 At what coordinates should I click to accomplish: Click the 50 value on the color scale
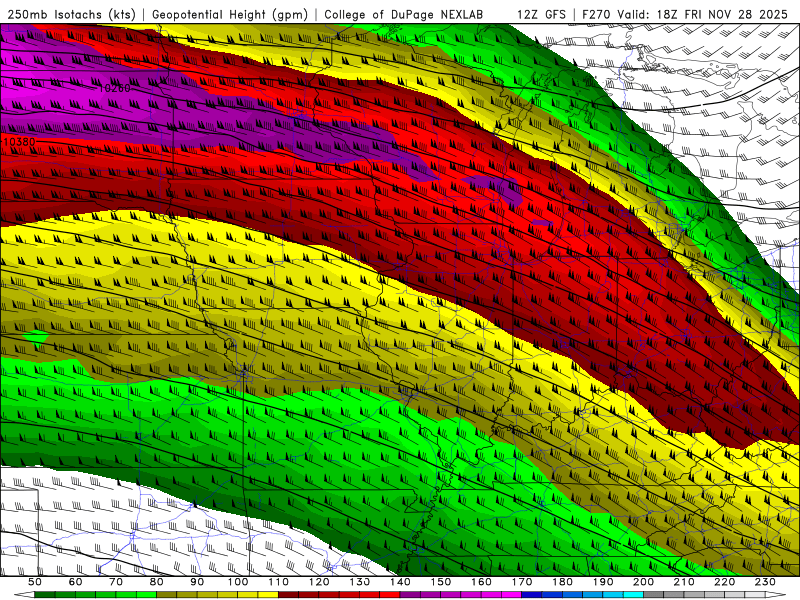coord(34,582)
